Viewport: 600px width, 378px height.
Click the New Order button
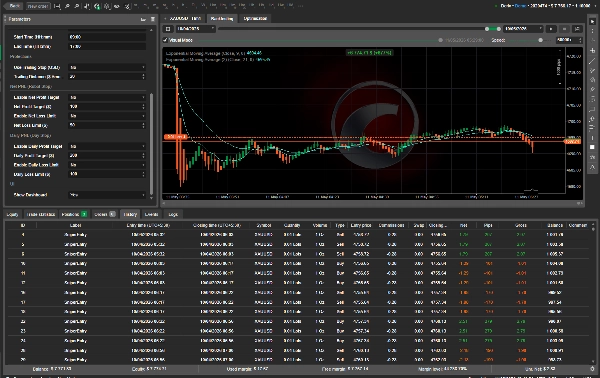(38, 6)
